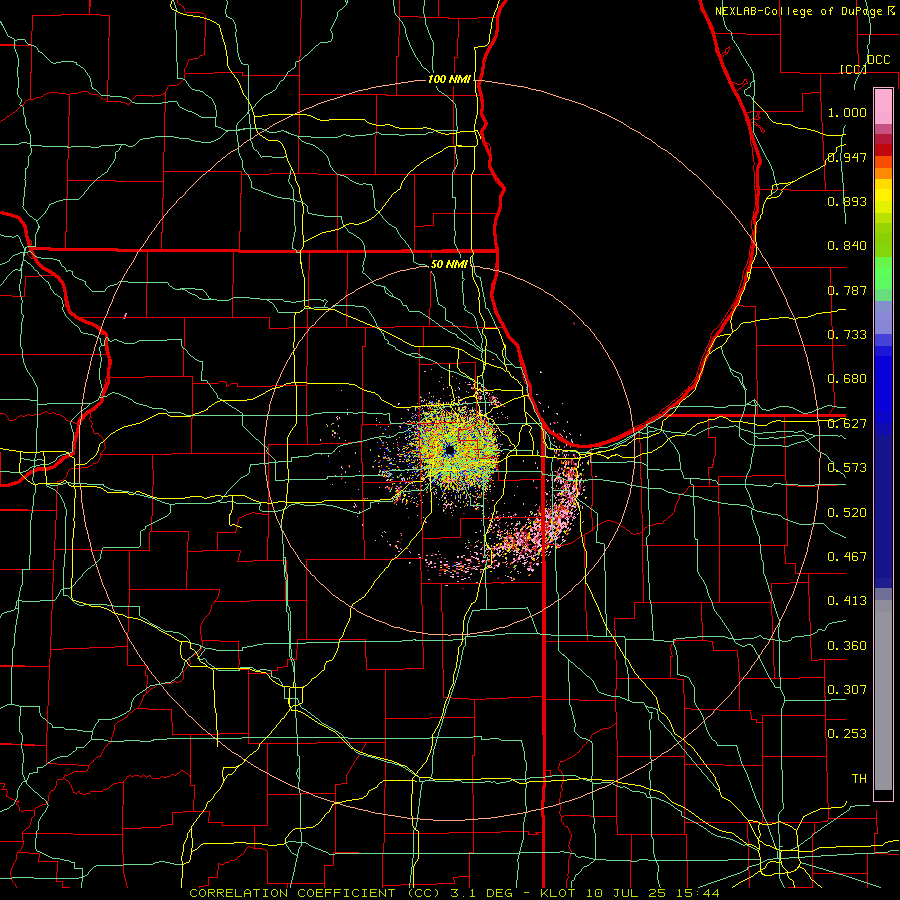The image size is (900, 900).
Task: Click the 0.360 scale value
Action: 847,646
